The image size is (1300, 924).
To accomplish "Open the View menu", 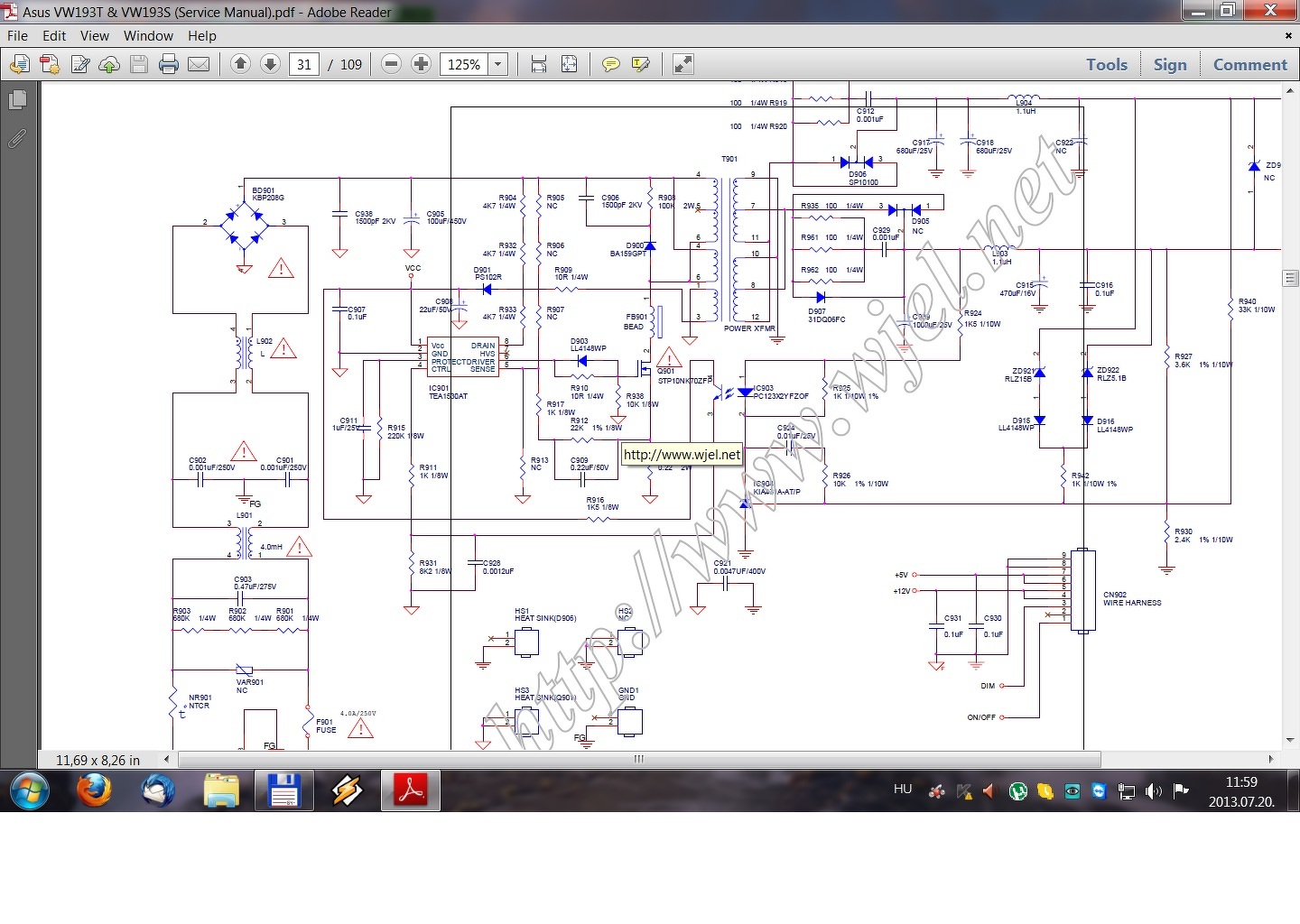I will coord(95,36).
